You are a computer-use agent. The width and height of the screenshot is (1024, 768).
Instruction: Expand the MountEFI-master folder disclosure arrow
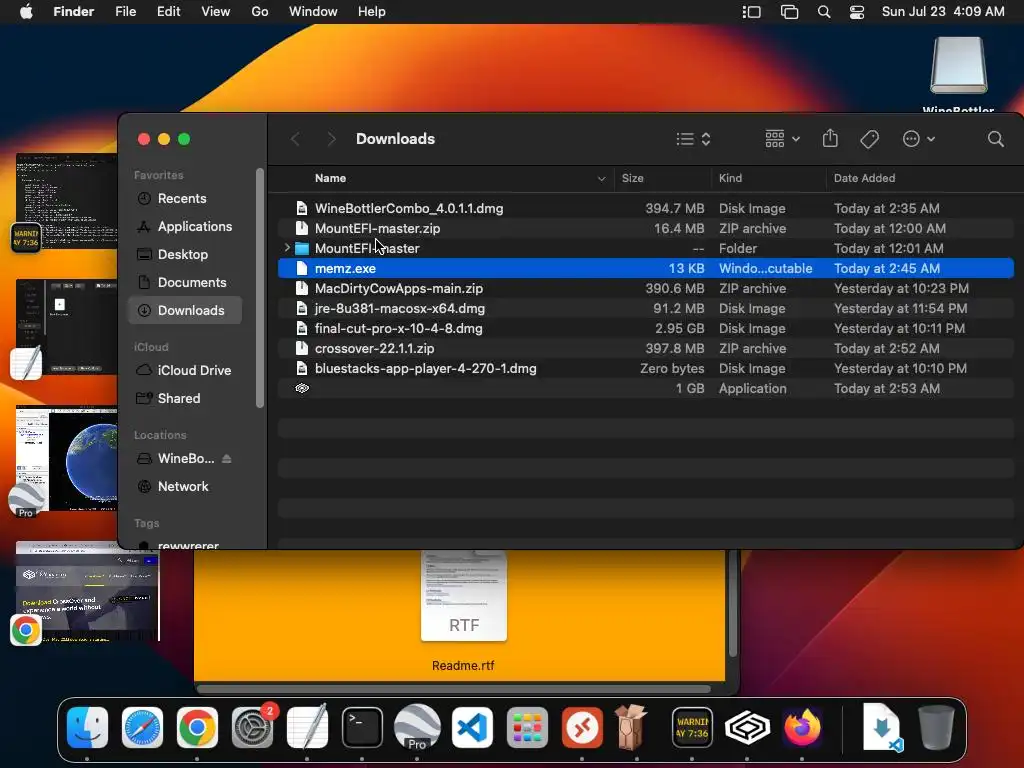[x=287, y=248]
